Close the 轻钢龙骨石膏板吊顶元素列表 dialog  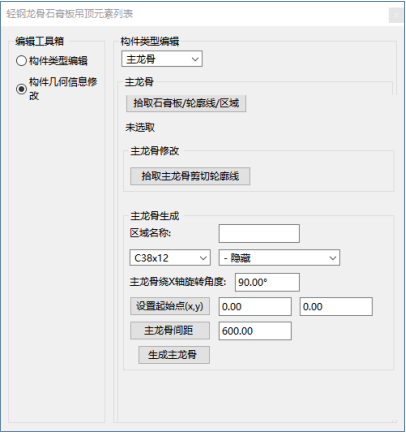pyautogui.click(x=396, y=15)
